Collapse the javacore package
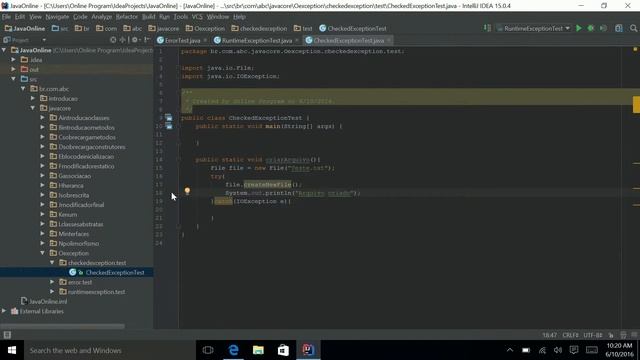This screenshot has height=360, width=640. click(33, 108)
